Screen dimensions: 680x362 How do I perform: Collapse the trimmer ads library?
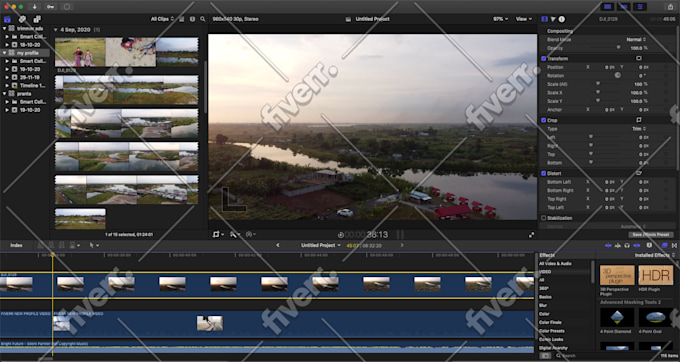pos(4,29)
